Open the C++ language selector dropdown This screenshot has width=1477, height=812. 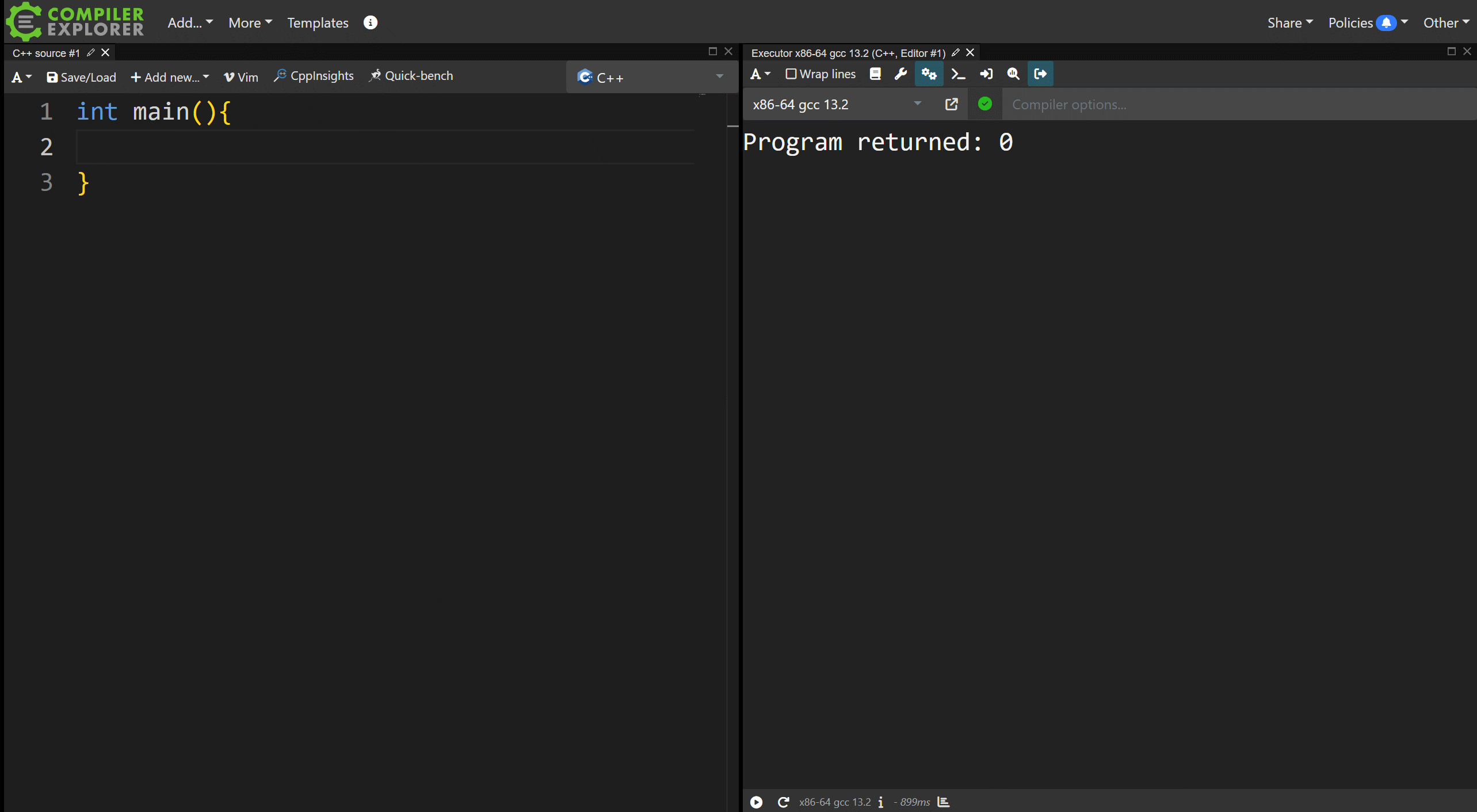[x=651, y=77]
